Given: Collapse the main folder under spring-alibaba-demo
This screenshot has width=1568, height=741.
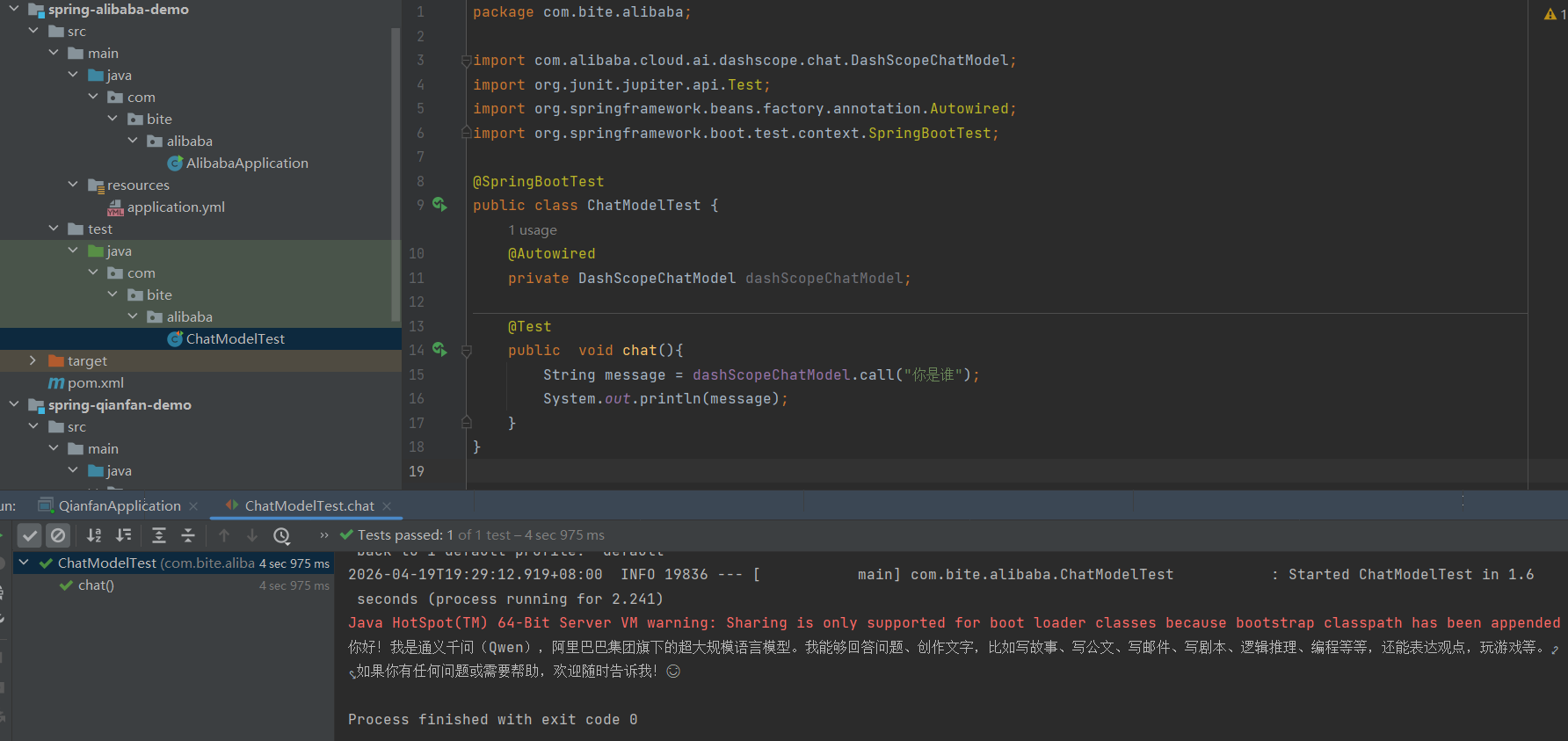Looking at the screenshot, I should pyautogui.click(x=54, y=53).
